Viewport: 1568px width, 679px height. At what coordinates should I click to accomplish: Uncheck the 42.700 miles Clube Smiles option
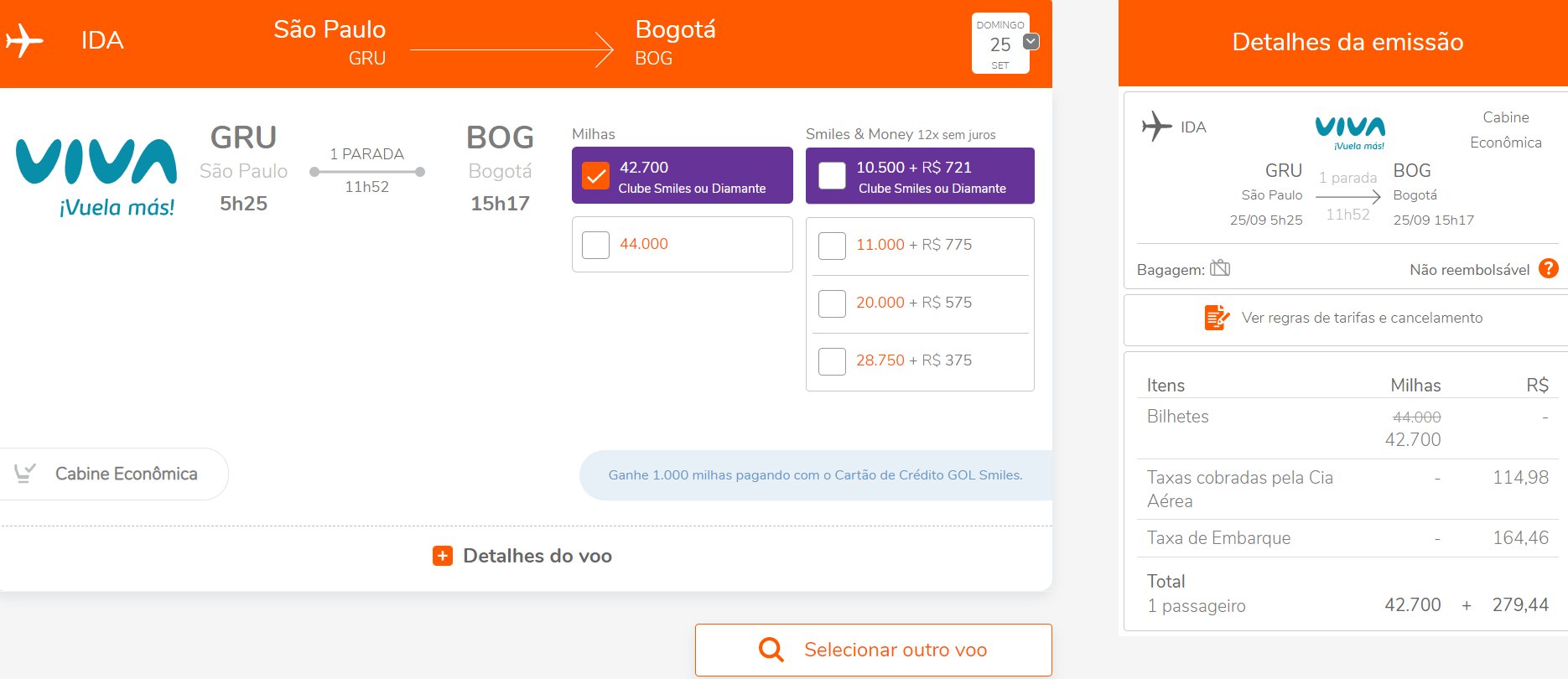[595, 175]
